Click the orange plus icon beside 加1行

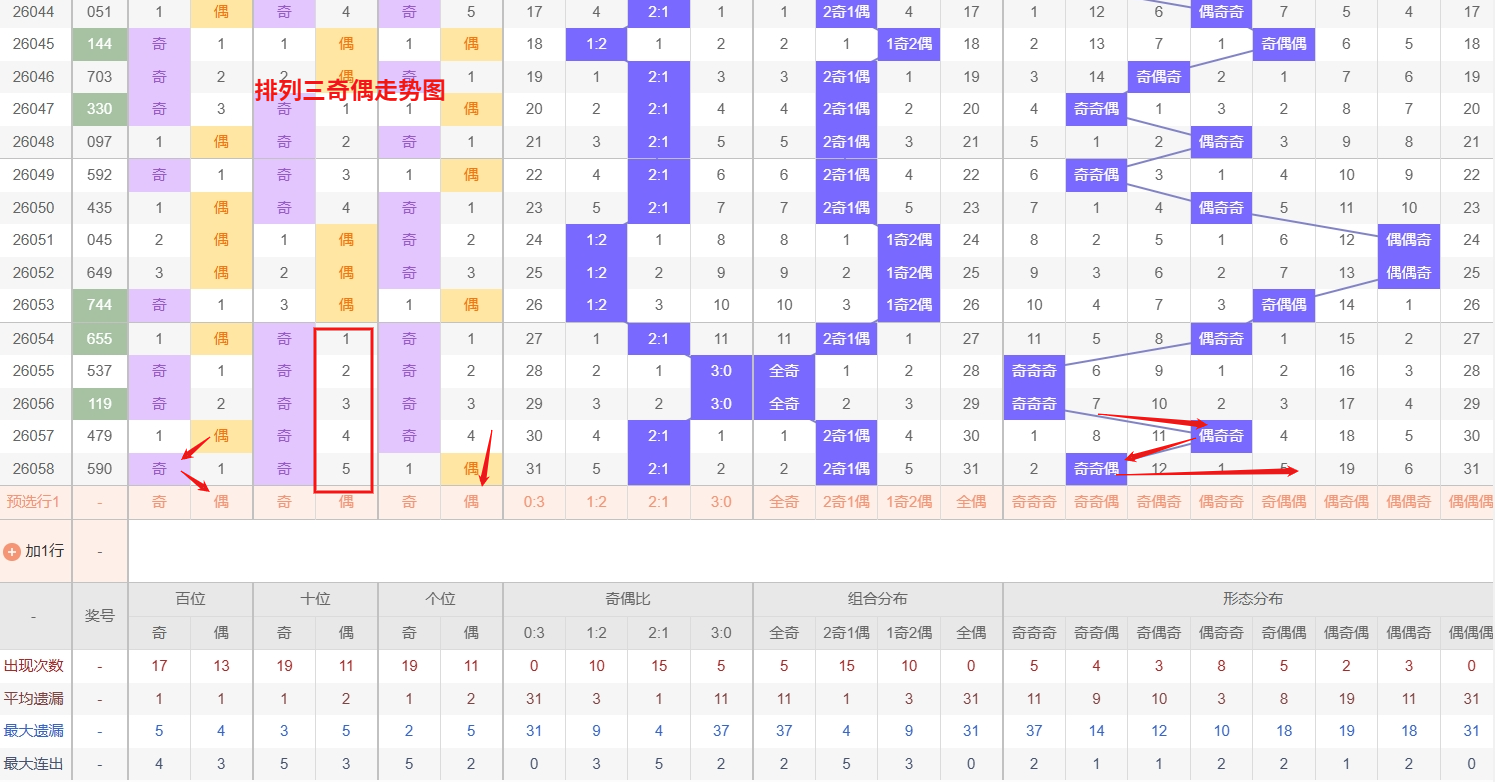(12, 551)
